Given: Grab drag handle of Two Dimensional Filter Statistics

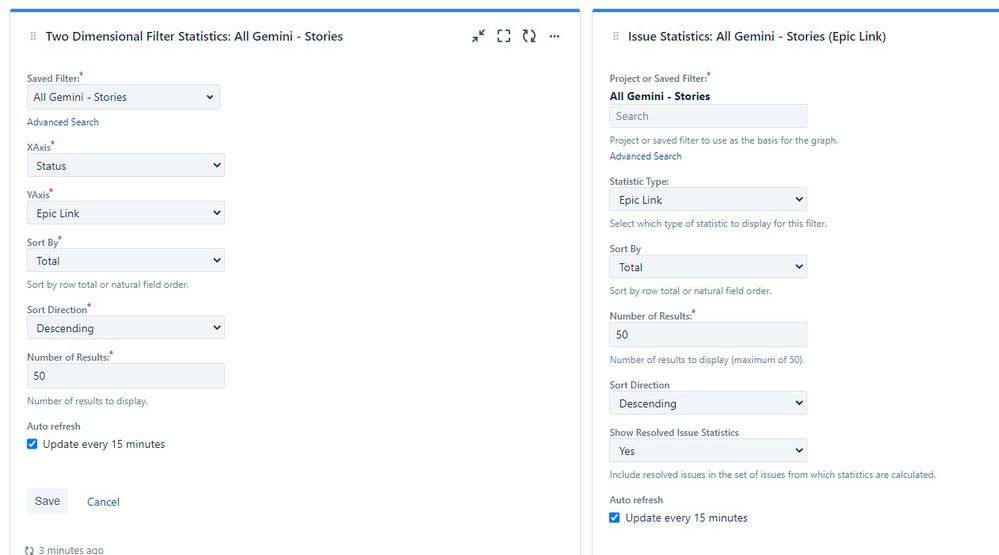Looking at the screenshot, I should coord(33,36).
